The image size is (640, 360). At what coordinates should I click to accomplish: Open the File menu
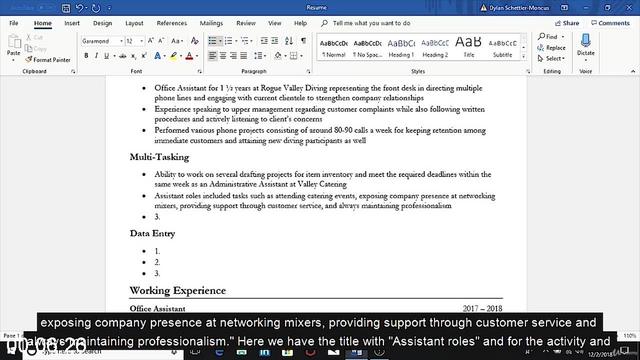pyautogui.click(x=14, y=23)
